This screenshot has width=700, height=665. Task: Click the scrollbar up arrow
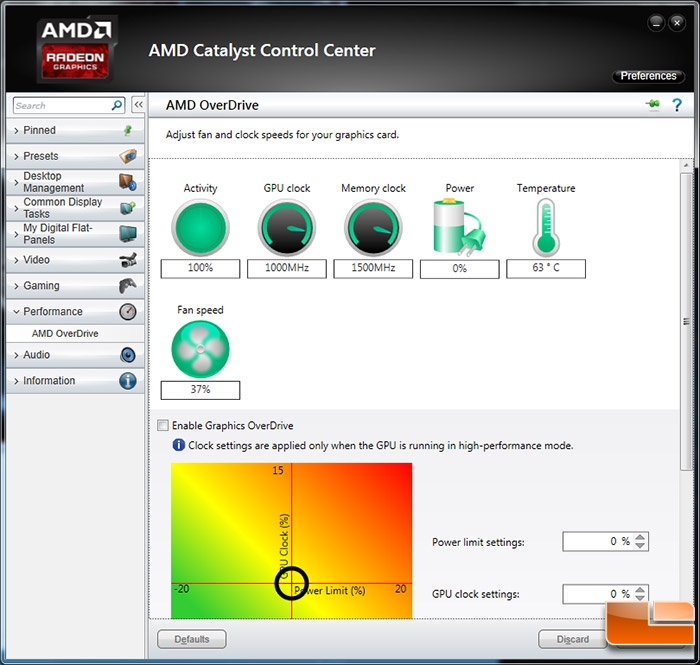pyautogui.click(x=686, y=166)
